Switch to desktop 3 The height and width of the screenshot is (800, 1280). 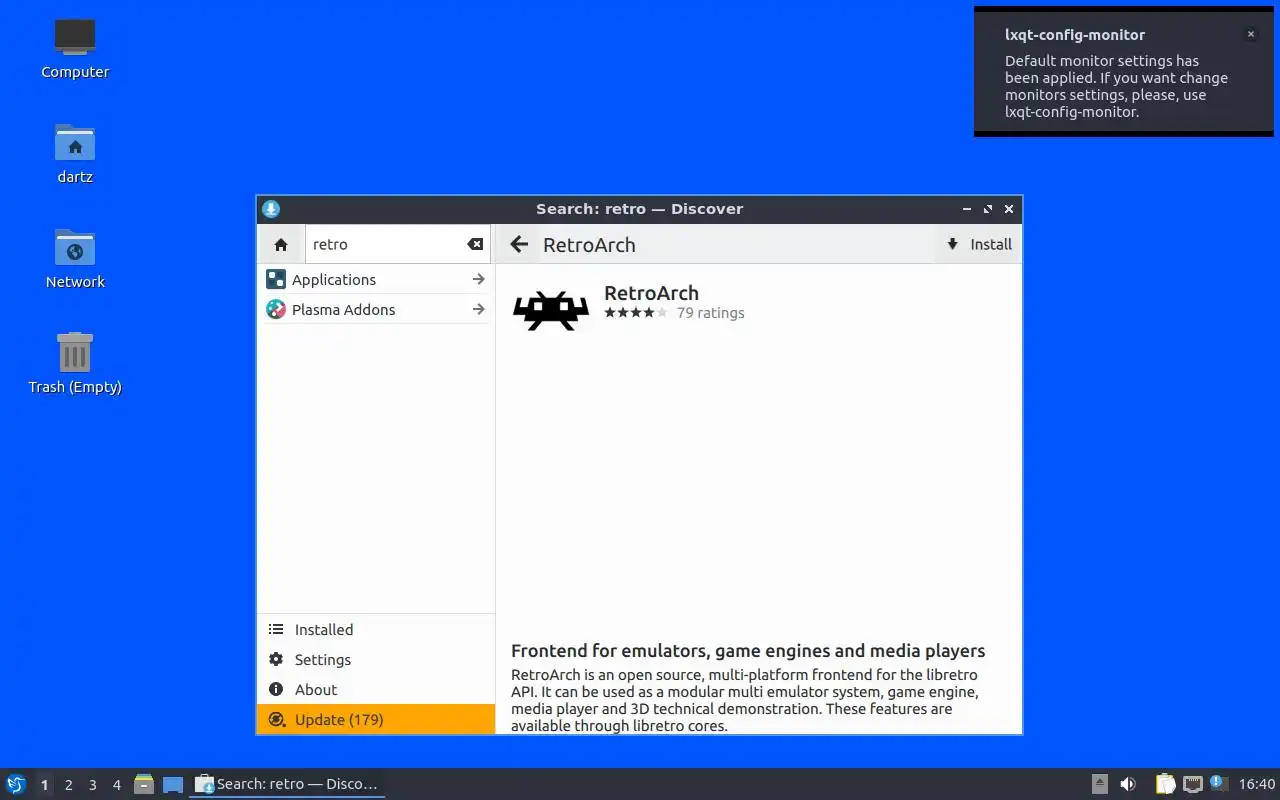click(x=92, y=785)
